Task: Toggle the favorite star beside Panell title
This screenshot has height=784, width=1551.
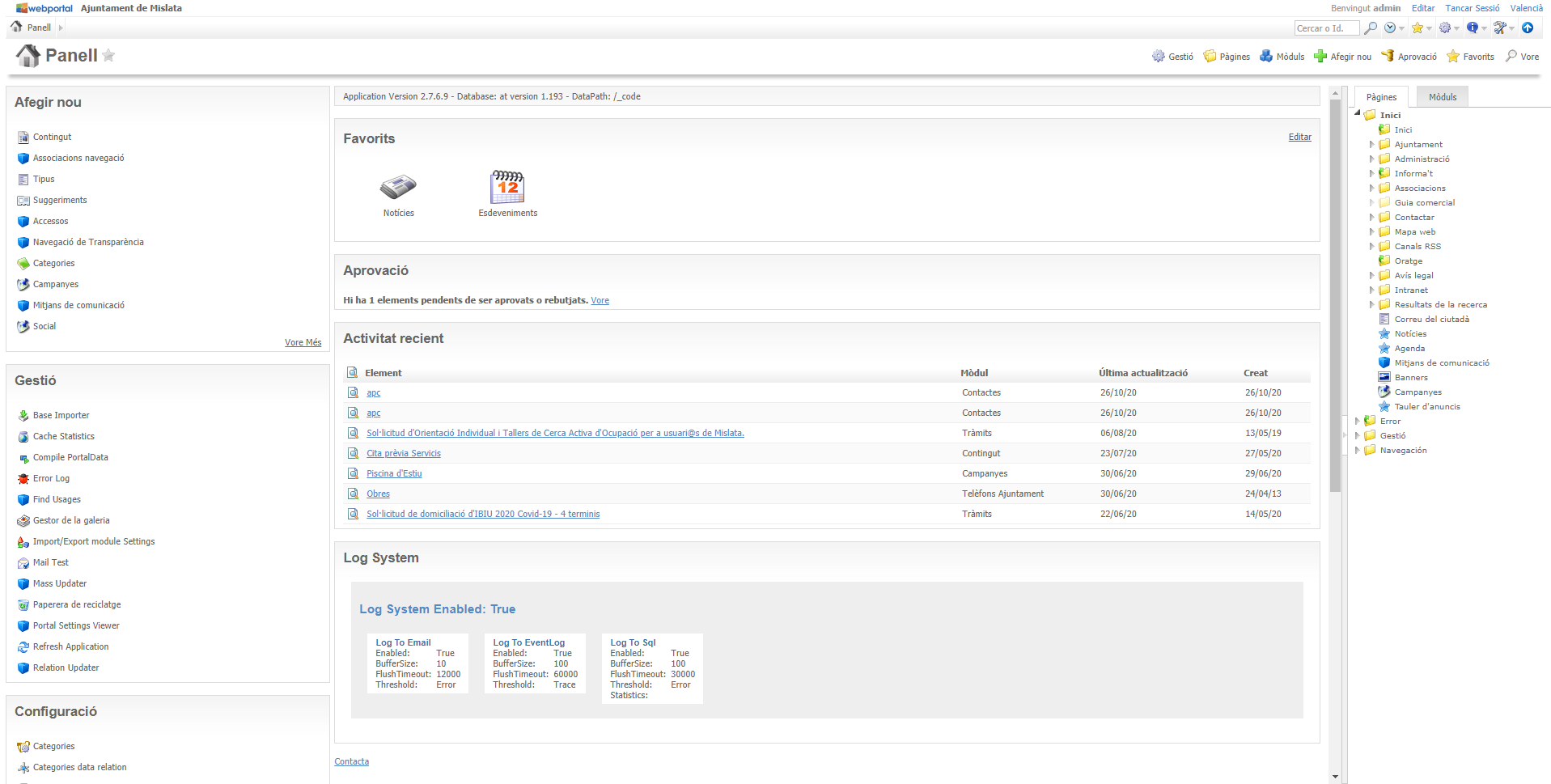Action: click(x=108, y=56)
